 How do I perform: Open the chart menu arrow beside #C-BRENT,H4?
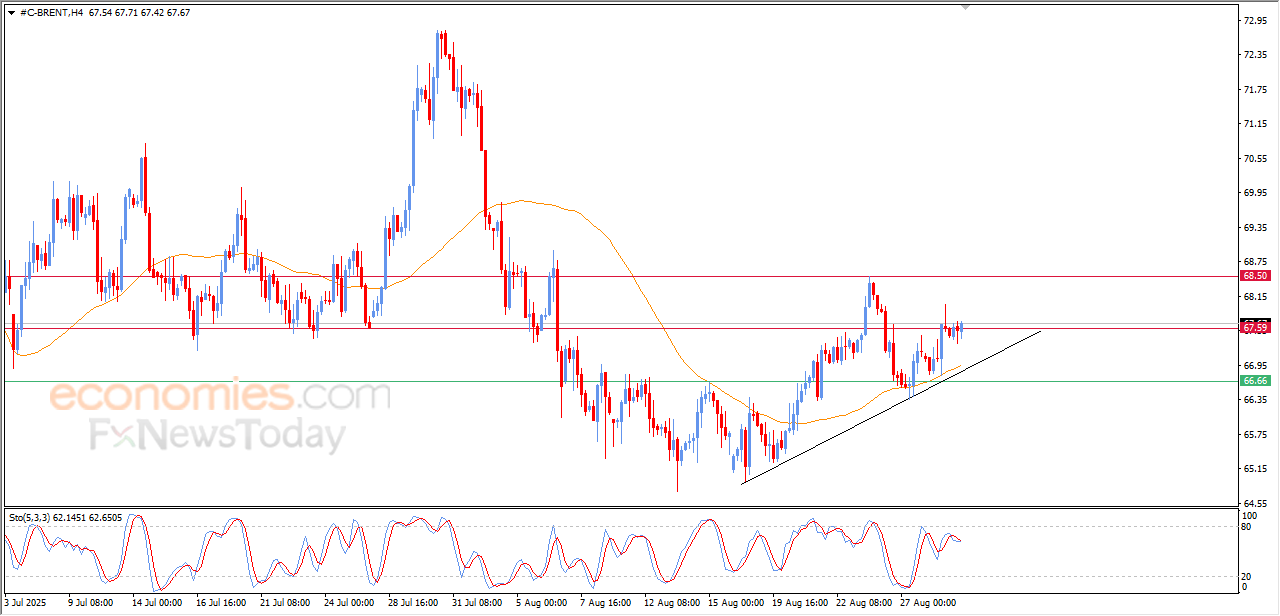[x=11, y=12]
